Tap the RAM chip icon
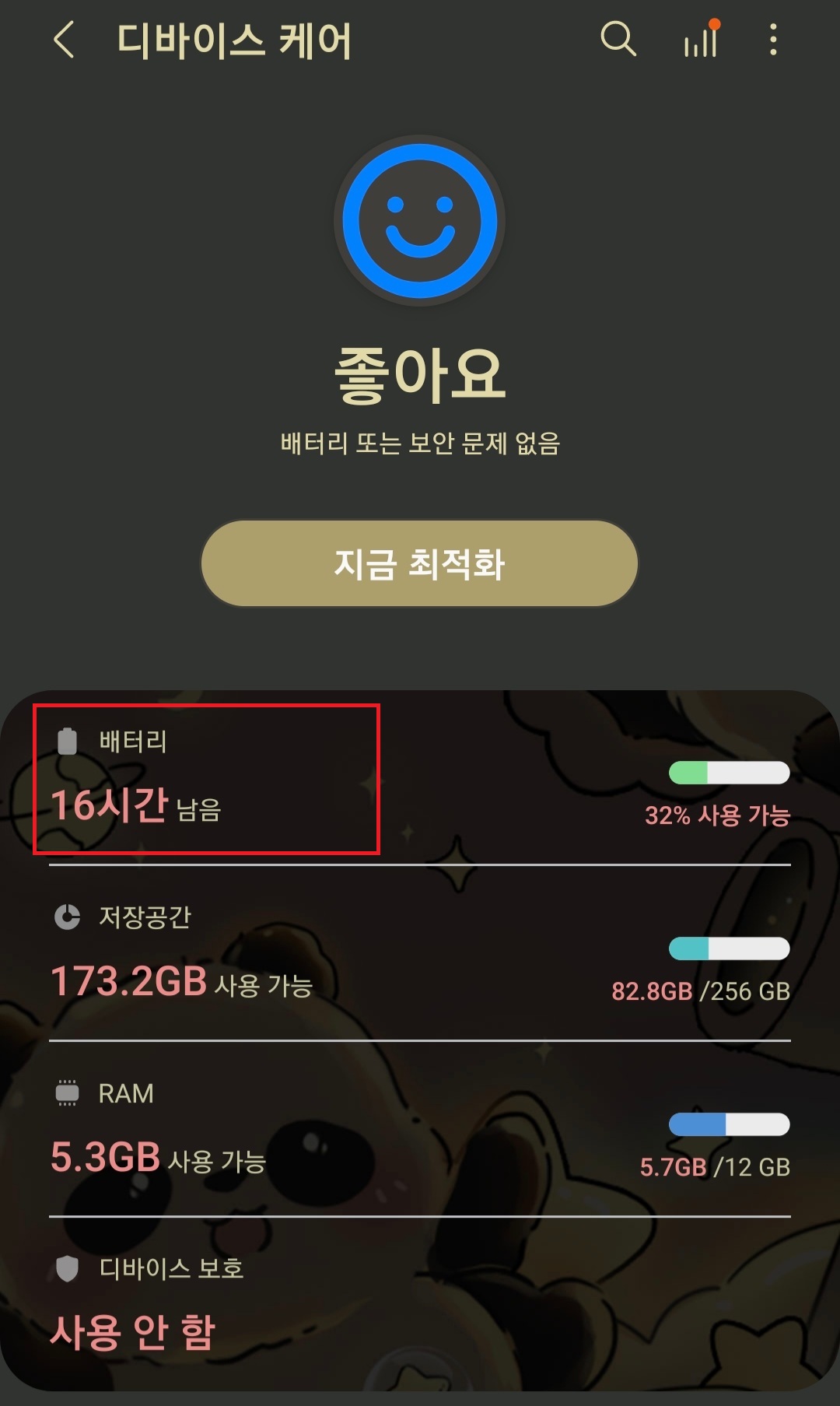The height and width of the screenshot is (1406, 840). (67, 1092)
